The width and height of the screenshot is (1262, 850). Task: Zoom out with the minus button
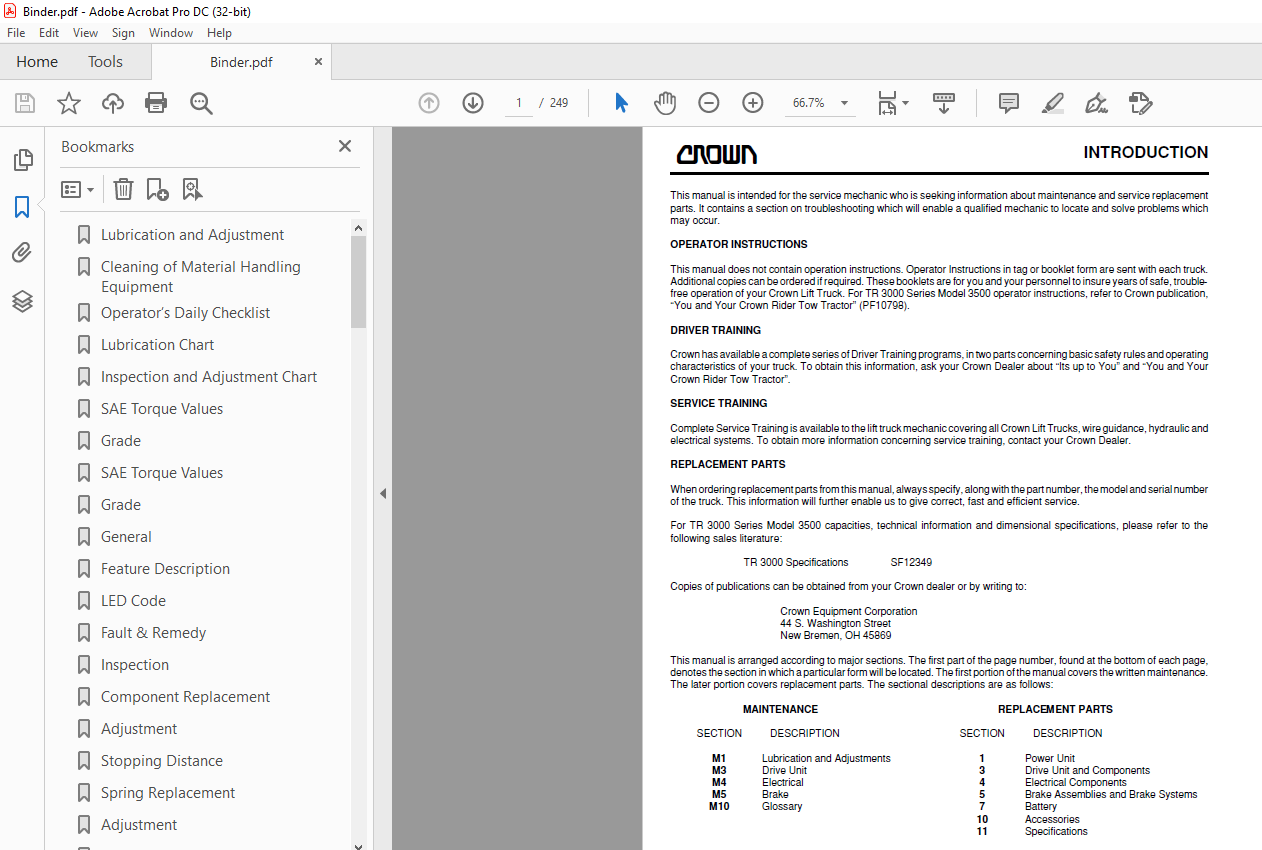click(x=709, y=103)
